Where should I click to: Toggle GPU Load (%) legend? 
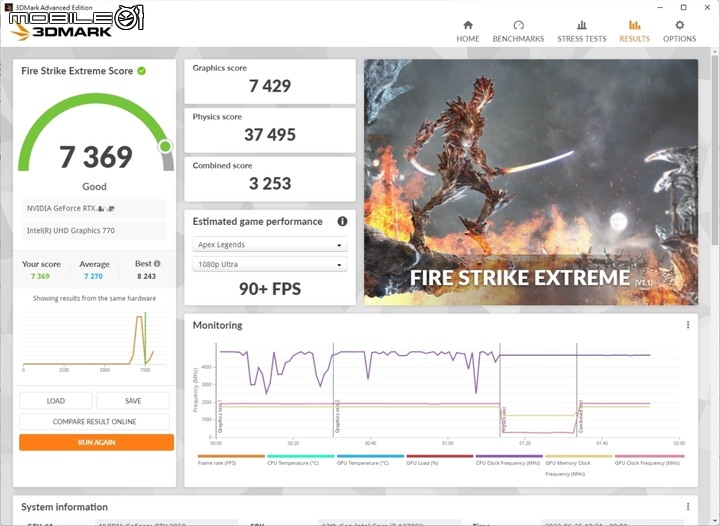tap(439, 460)
